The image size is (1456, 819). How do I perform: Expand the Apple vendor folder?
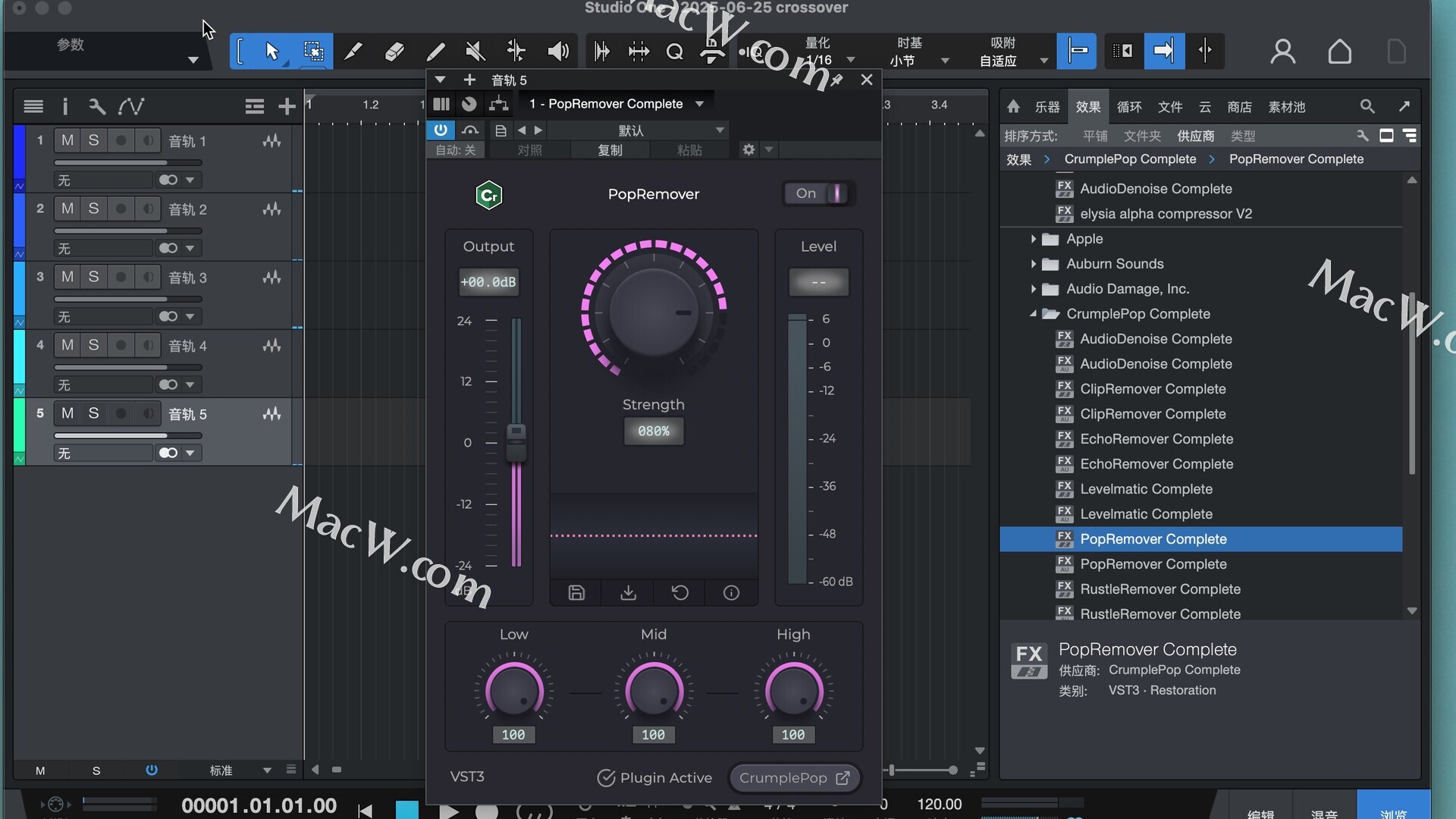(x=1033, y=239)
